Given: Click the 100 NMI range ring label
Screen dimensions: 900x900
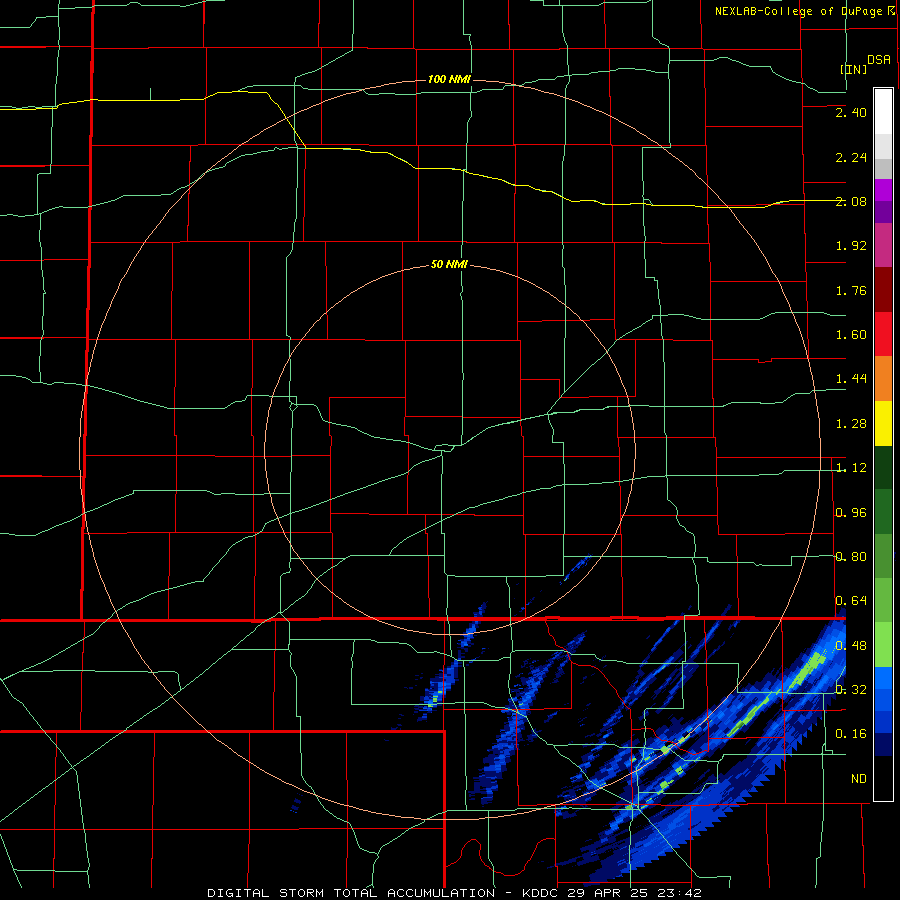Looking at the screenshot, I should [x=449, y=79].
